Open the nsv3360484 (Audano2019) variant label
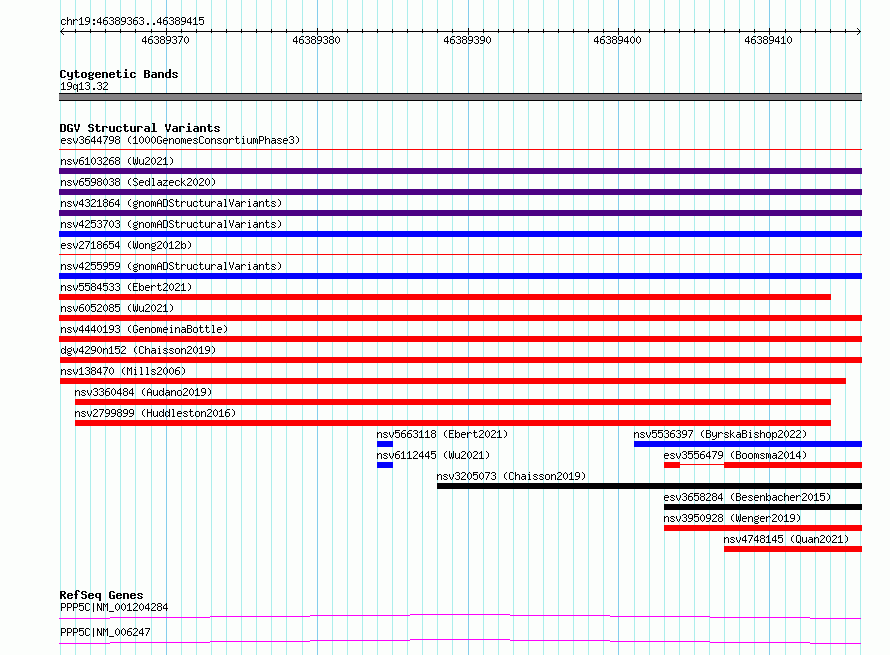This screenshot has height=655, width=890. (143, 392)
